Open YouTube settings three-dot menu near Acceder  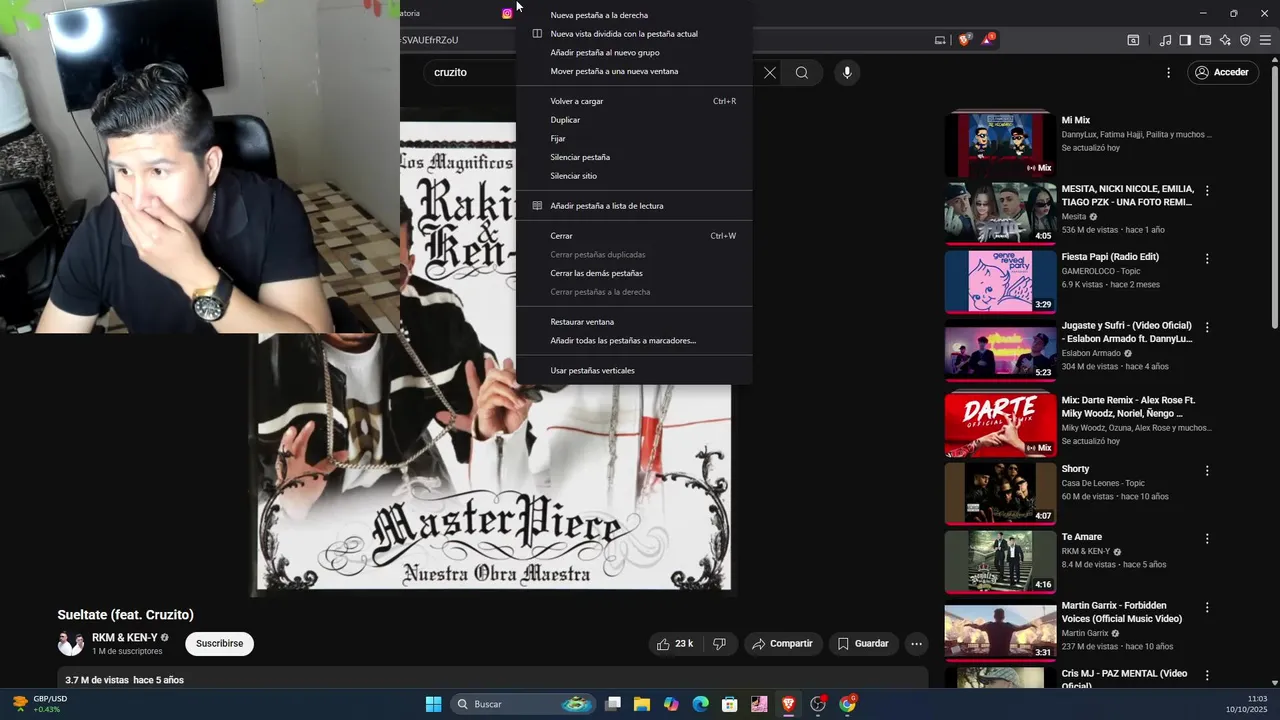point(1168,72)
